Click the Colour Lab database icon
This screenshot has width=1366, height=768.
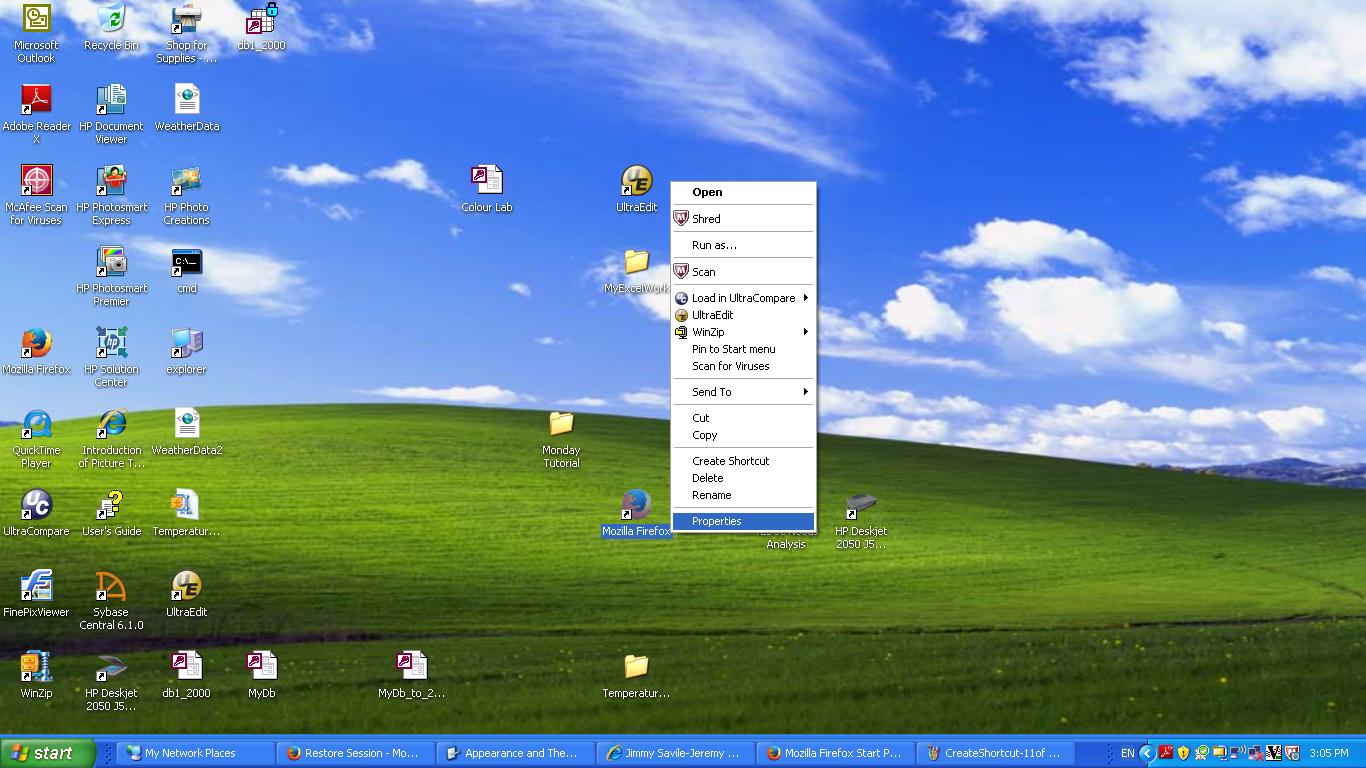tap(486, 182)
